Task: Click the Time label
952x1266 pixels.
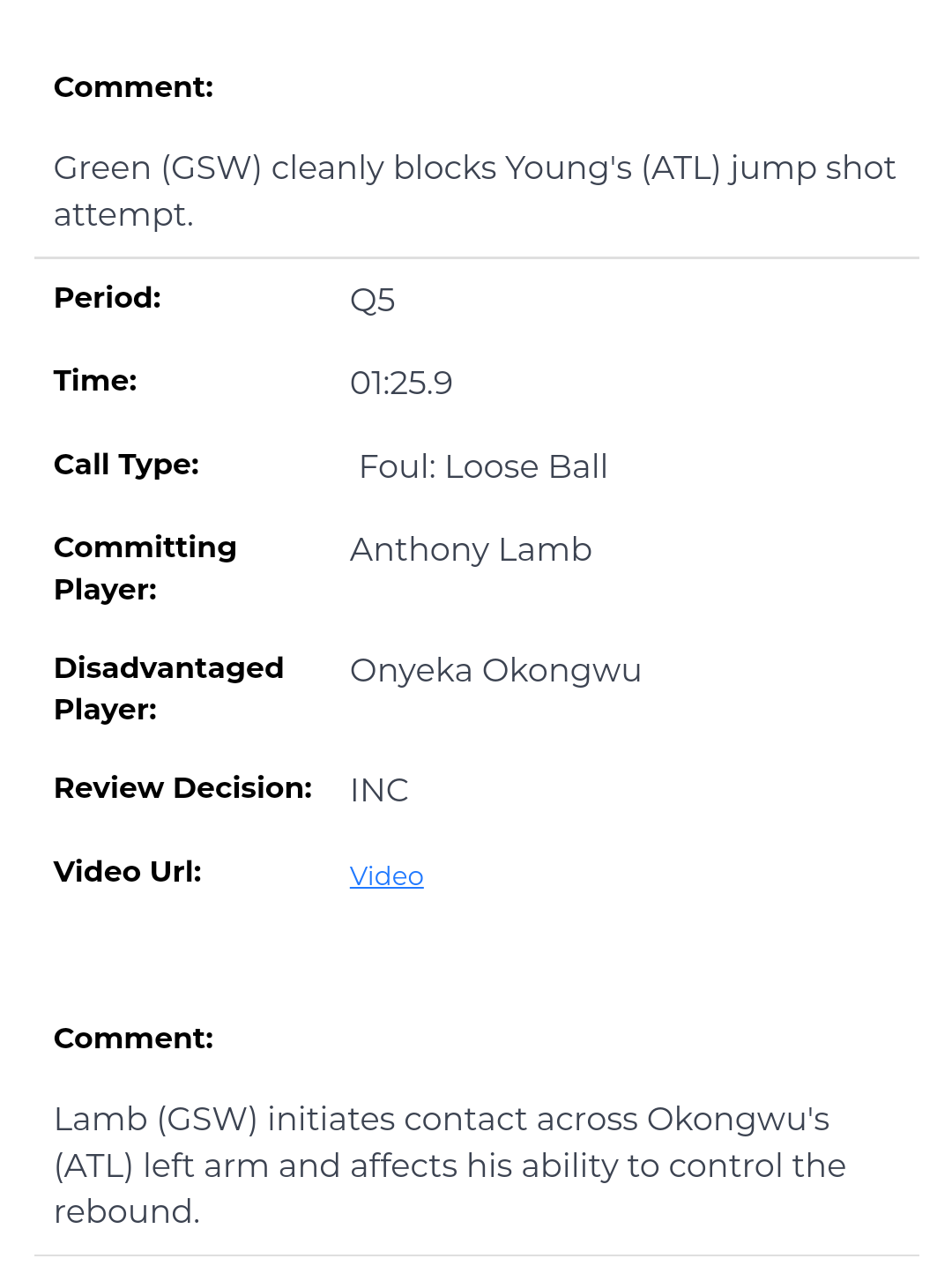Action: [x=95, y=381]
